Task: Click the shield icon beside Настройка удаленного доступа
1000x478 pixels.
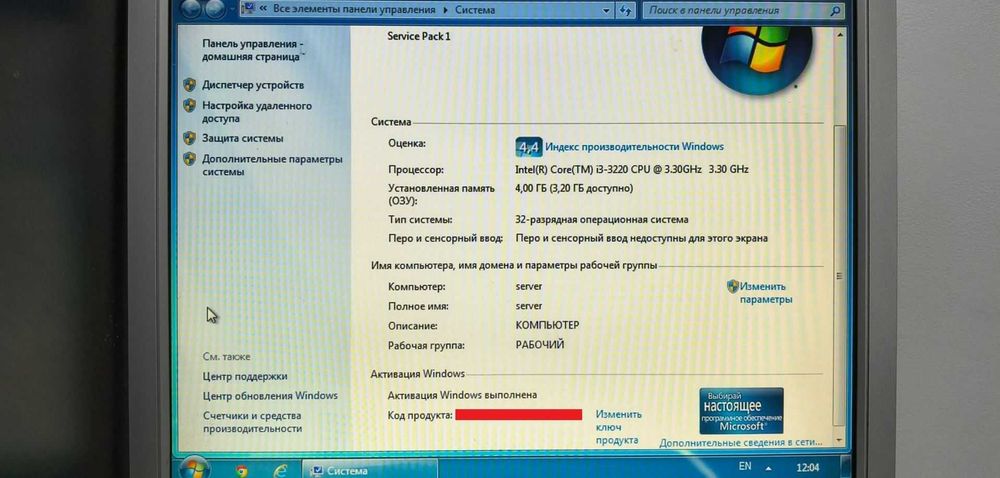Action: 189,106
